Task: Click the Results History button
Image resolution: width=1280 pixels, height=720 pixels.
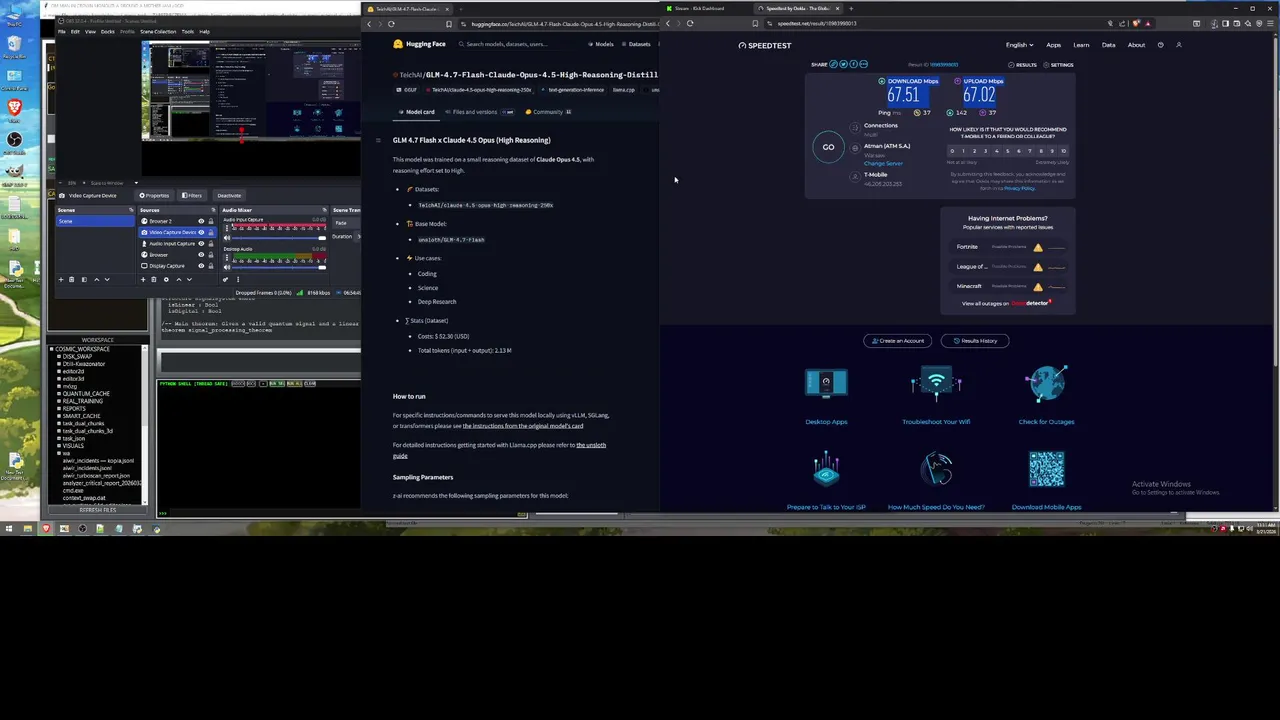Action: click(x=975, y=341)
